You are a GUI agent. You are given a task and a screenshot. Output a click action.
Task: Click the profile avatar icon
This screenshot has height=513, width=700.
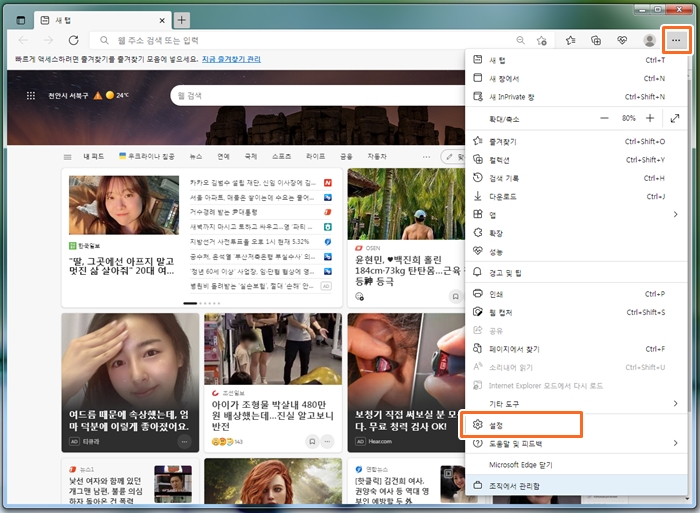click(650, 41)
